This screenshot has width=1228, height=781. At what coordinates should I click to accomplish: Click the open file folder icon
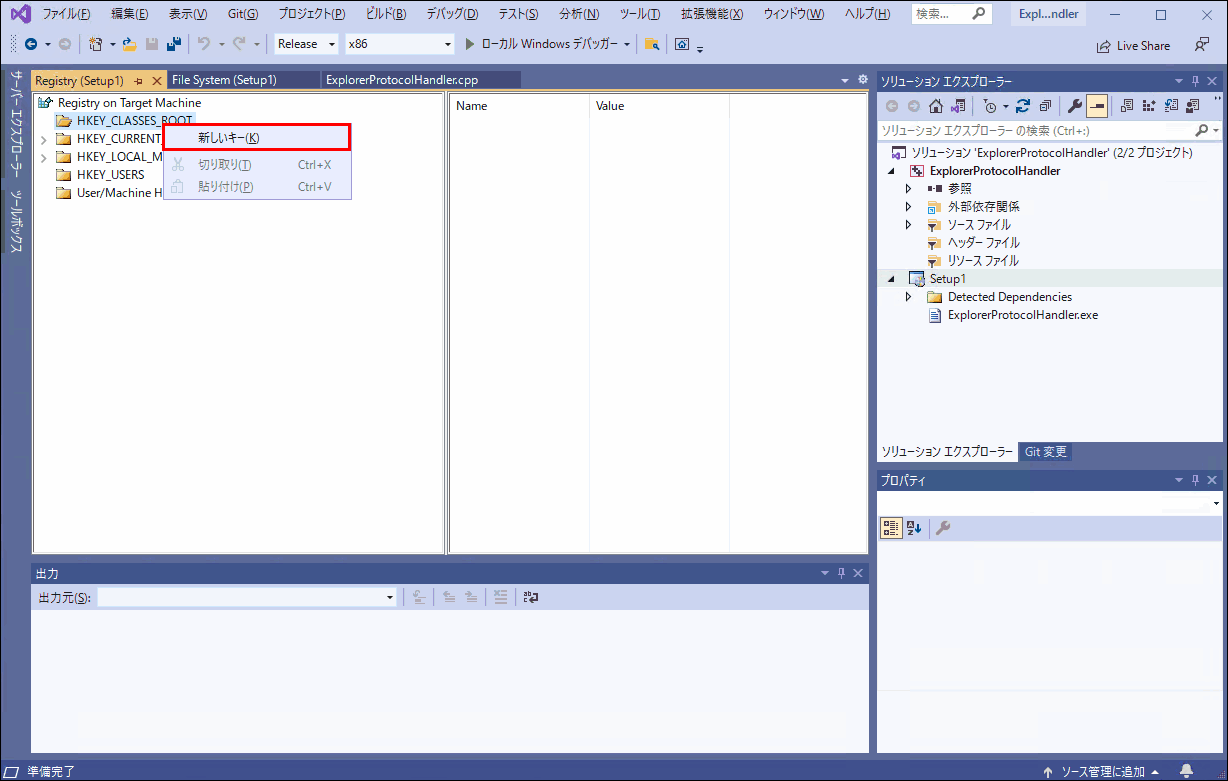point(130,44)
